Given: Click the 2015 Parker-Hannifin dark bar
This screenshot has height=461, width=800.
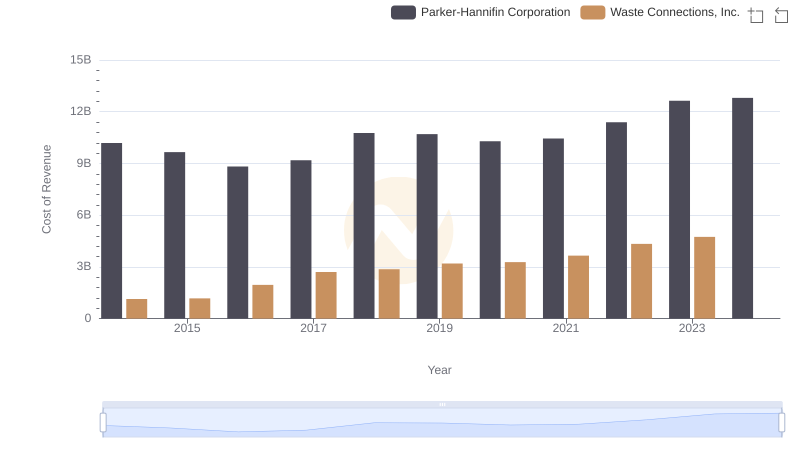Looking at the screenshot, I should [x=174, y=236].
